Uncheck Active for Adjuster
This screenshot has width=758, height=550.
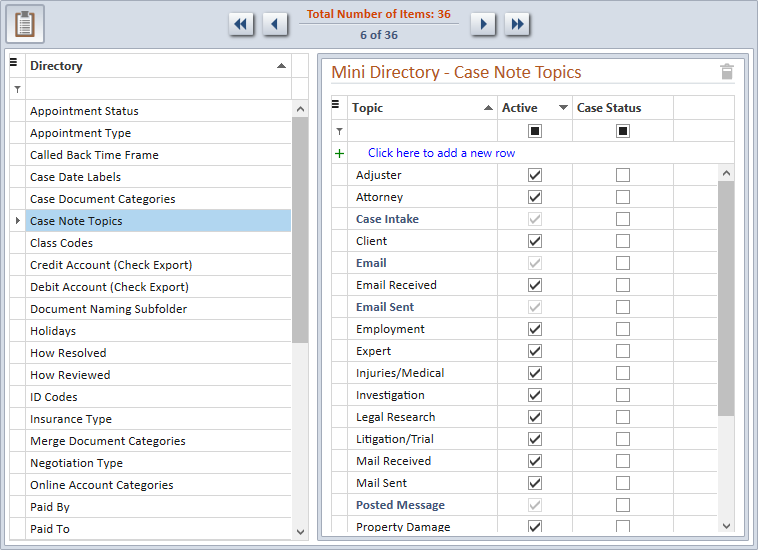coord(535,175)
